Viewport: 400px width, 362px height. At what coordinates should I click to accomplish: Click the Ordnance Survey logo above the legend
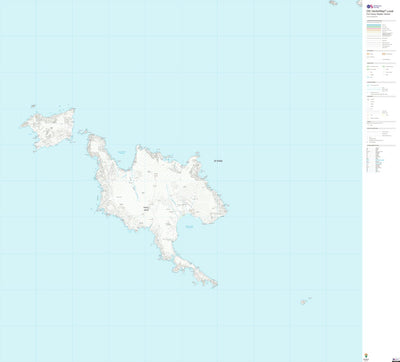[x=374, y=6]
